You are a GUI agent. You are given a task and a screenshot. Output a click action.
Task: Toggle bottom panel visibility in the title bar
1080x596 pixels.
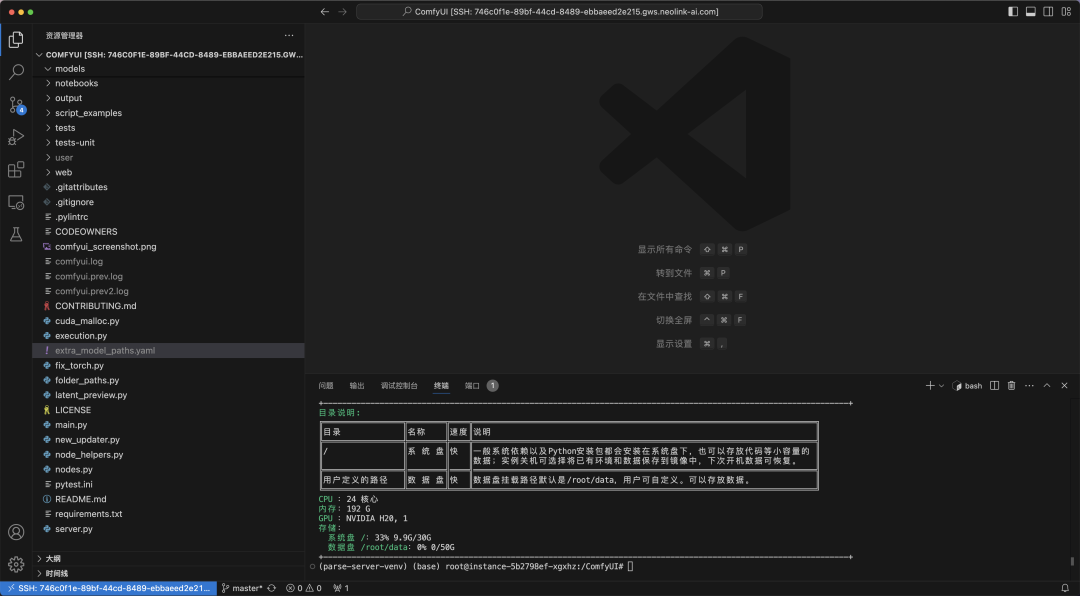1030,12
